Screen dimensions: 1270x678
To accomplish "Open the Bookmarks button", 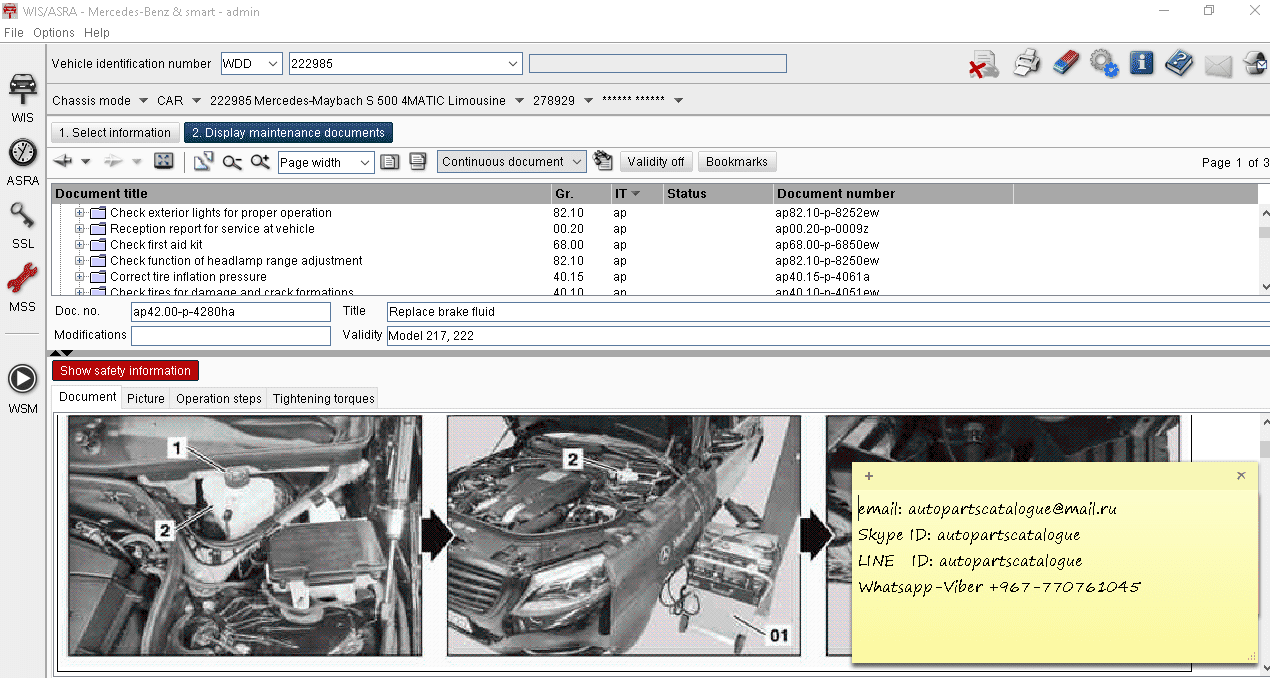I will pos(736,162).
